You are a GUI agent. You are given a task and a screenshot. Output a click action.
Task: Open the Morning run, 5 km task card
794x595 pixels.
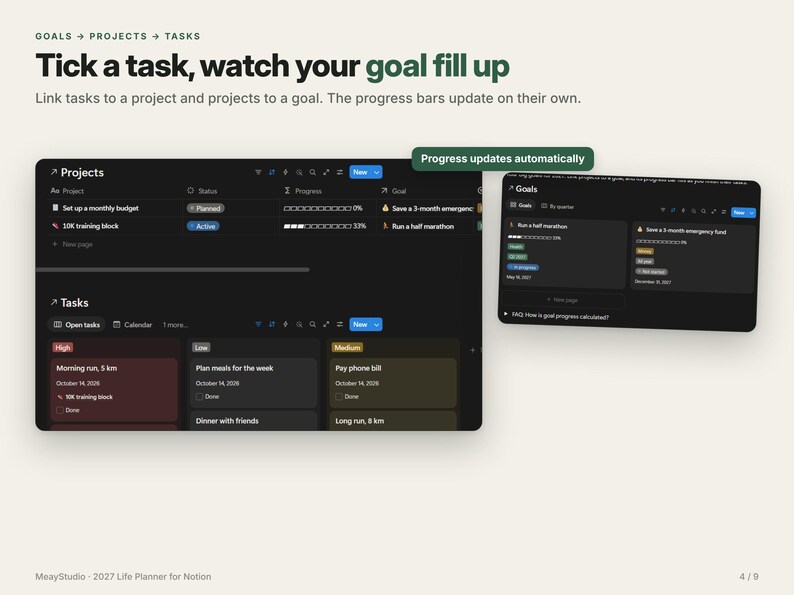pos(114,389)
